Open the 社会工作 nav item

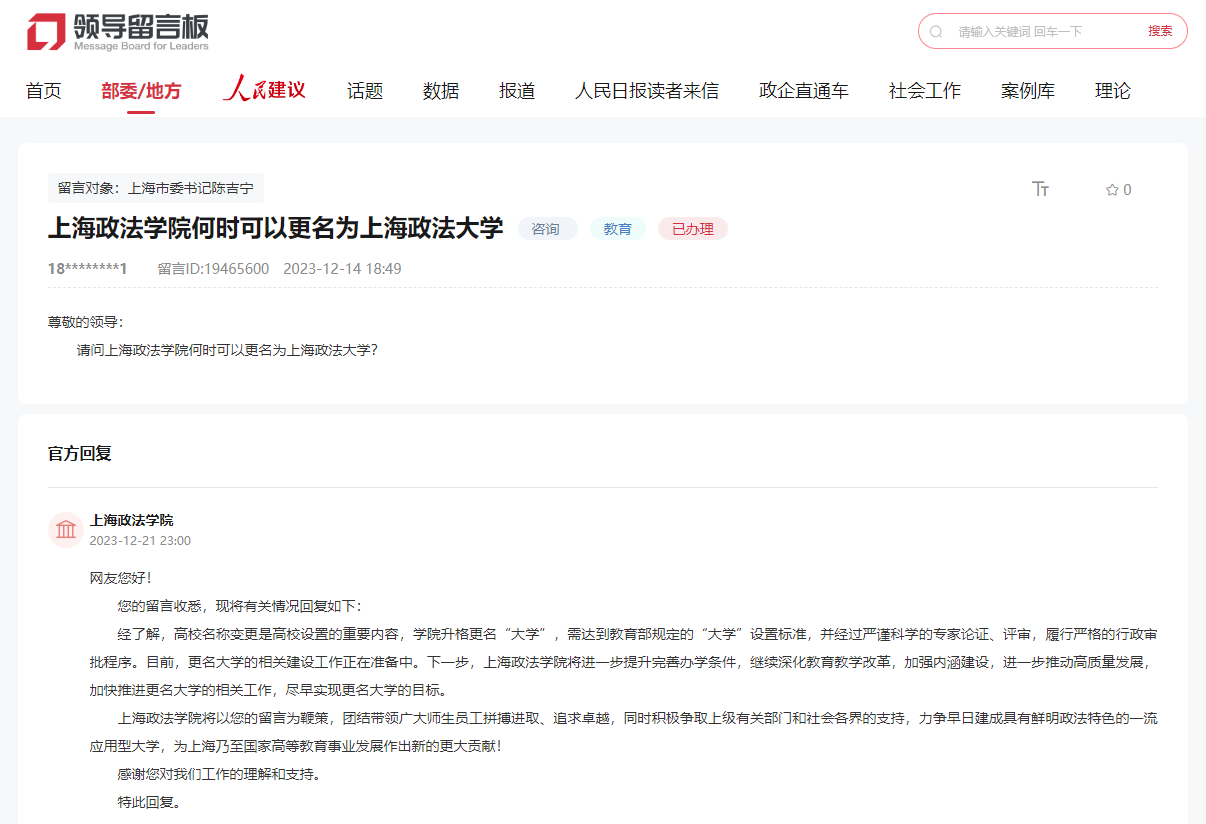click(x=924, y=91)
